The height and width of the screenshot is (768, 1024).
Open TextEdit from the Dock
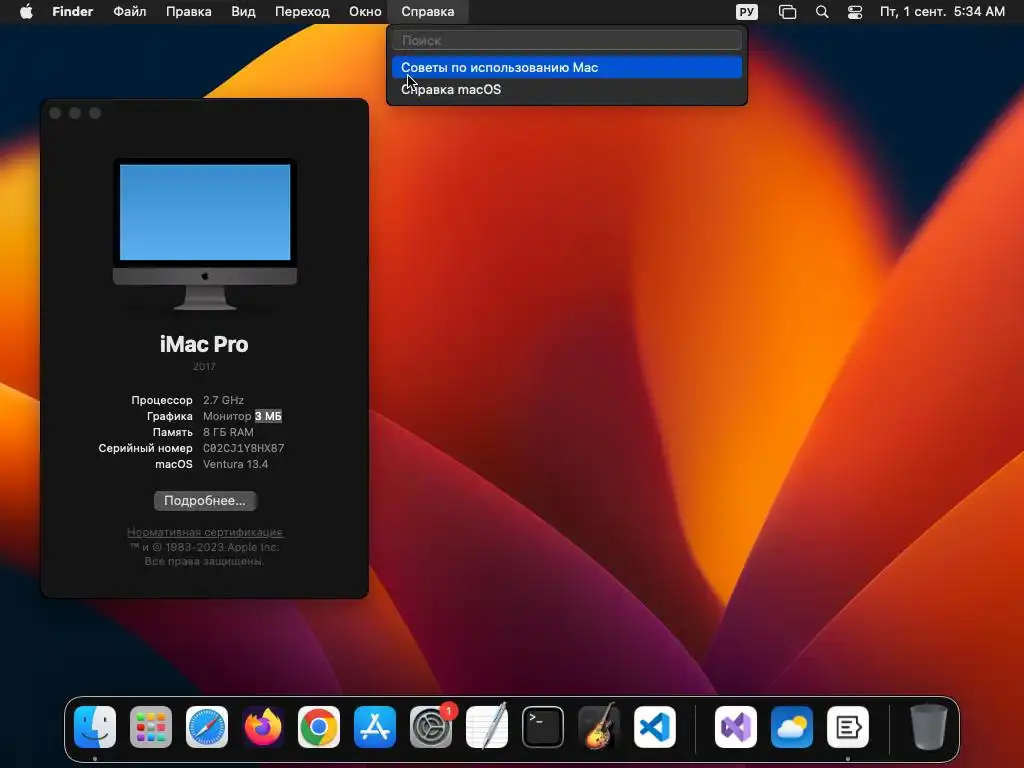487,726
